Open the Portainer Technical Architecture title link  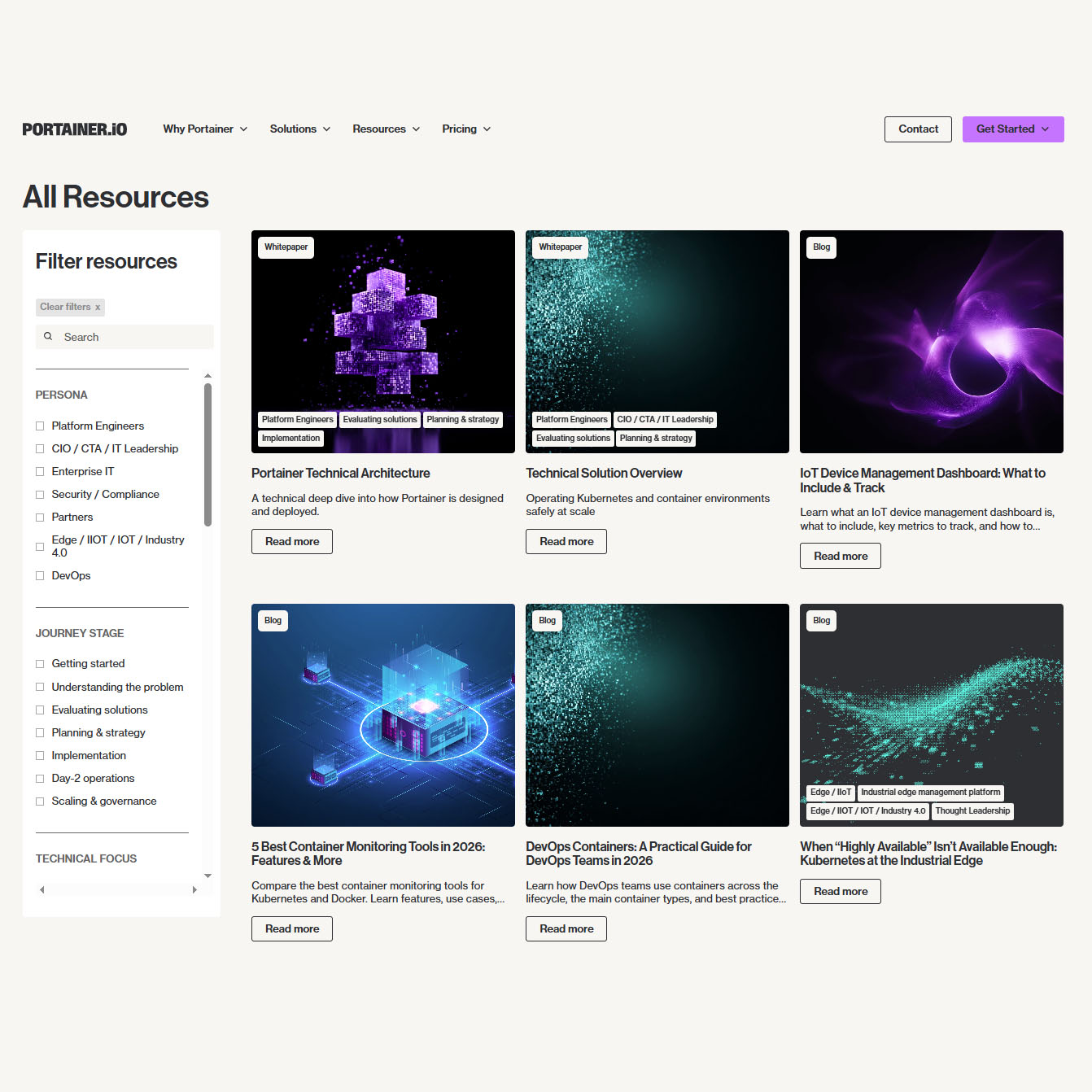[x=340, y=473]
